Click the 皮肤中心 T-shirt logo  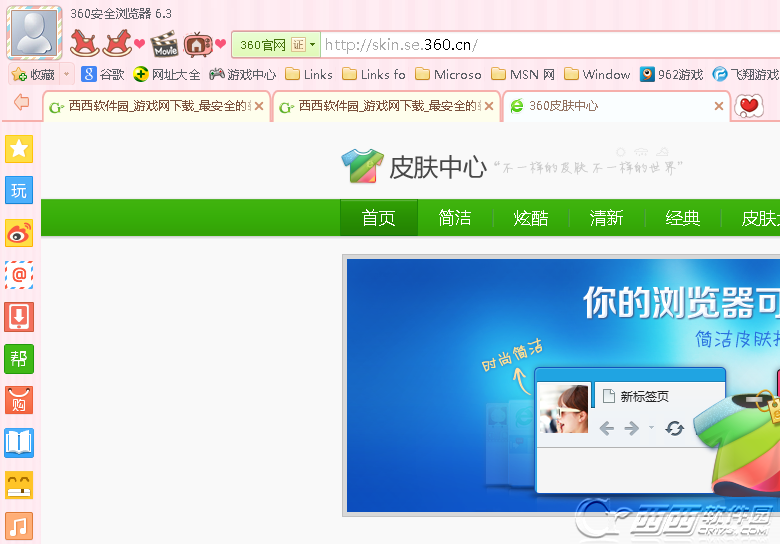[x=362, y=166]
